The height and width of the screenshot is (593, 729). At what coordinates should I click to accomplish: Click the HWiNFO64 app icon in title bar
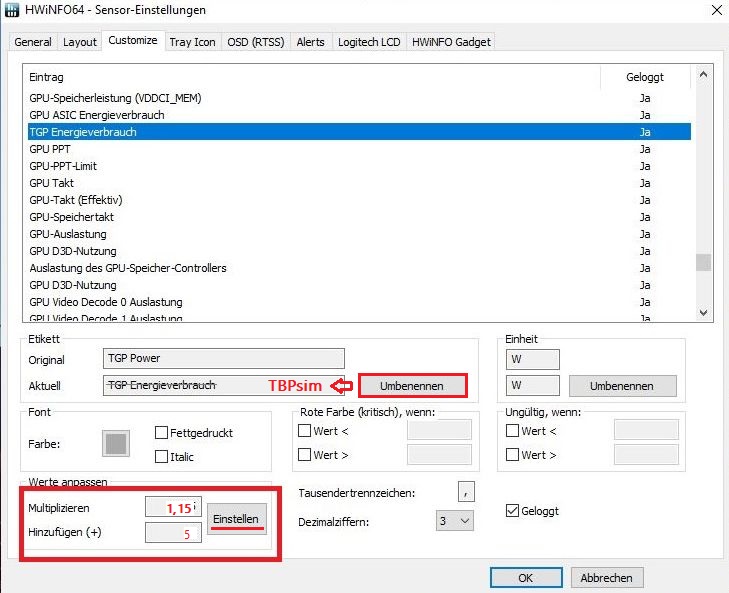12,10
